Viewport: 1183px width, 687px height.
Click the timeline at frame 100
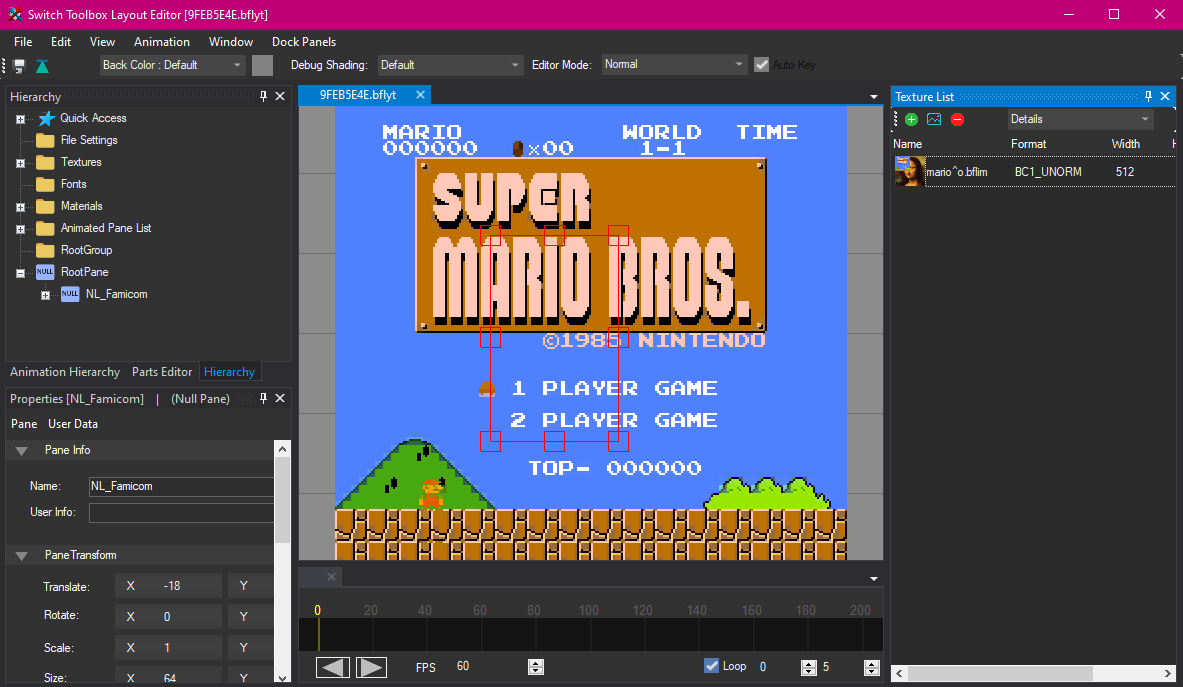click(588, 610)
